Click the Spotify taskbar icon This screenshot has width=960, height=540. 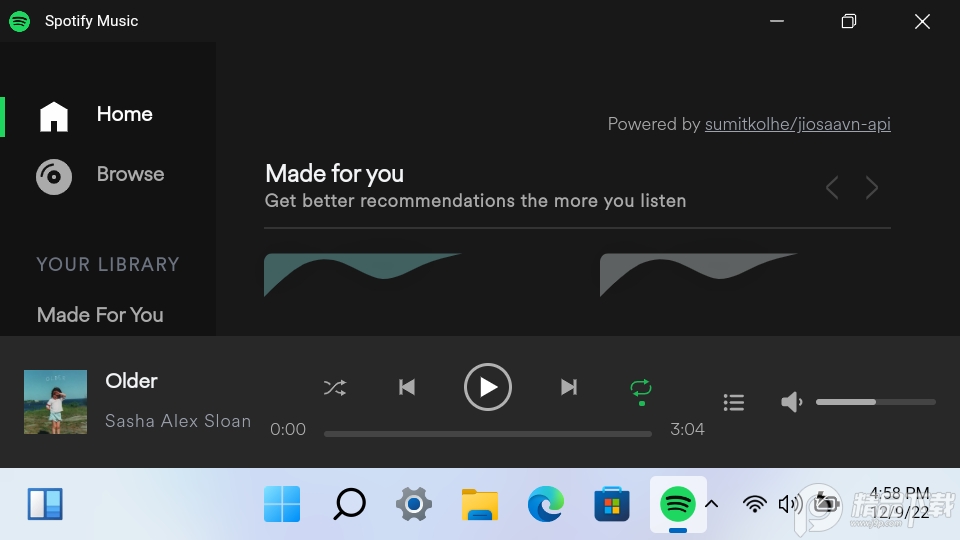[x=678, y=504]
